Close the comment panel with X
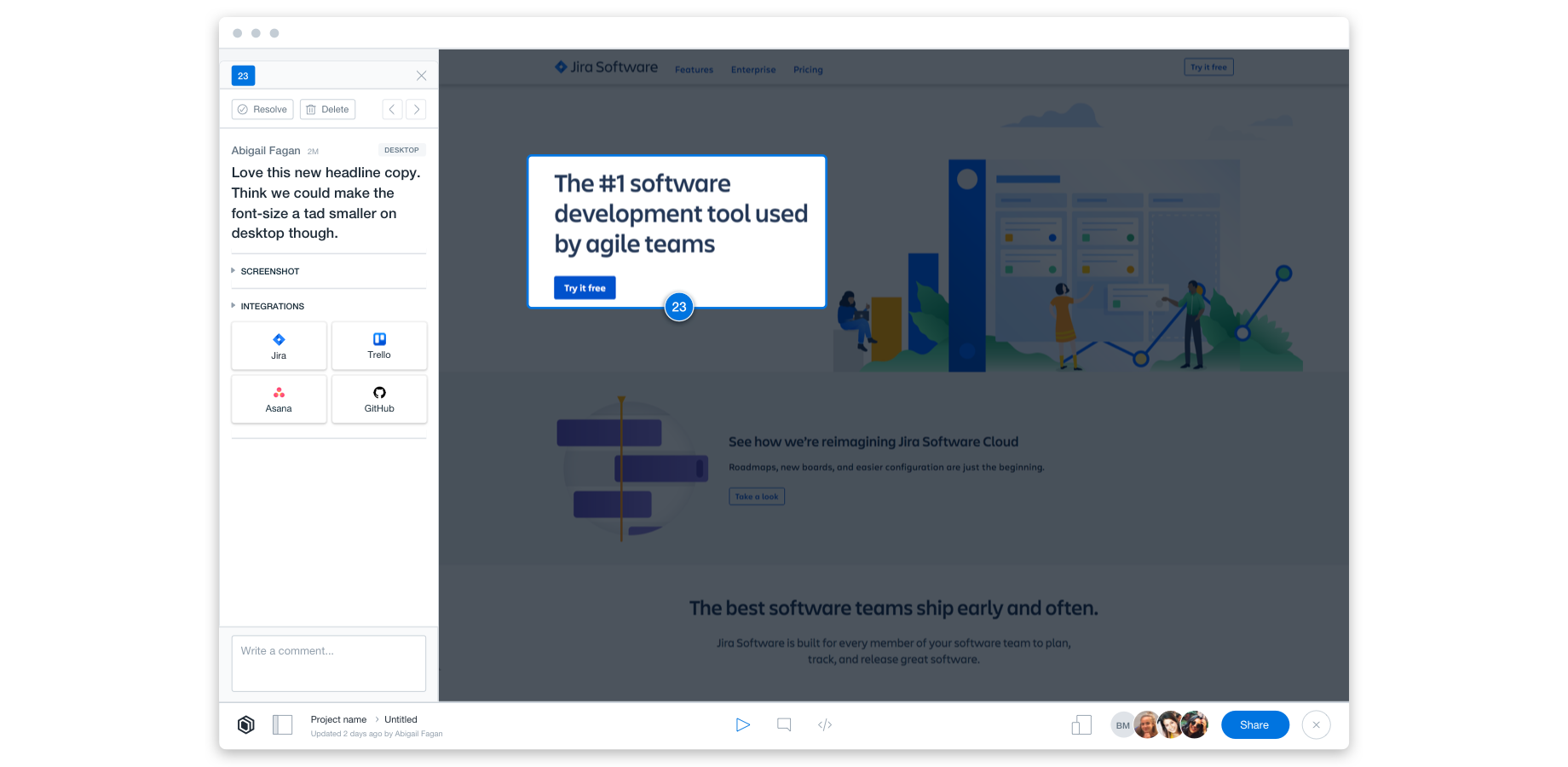This screenshot has width=1568, height=767. pos(421,76)
